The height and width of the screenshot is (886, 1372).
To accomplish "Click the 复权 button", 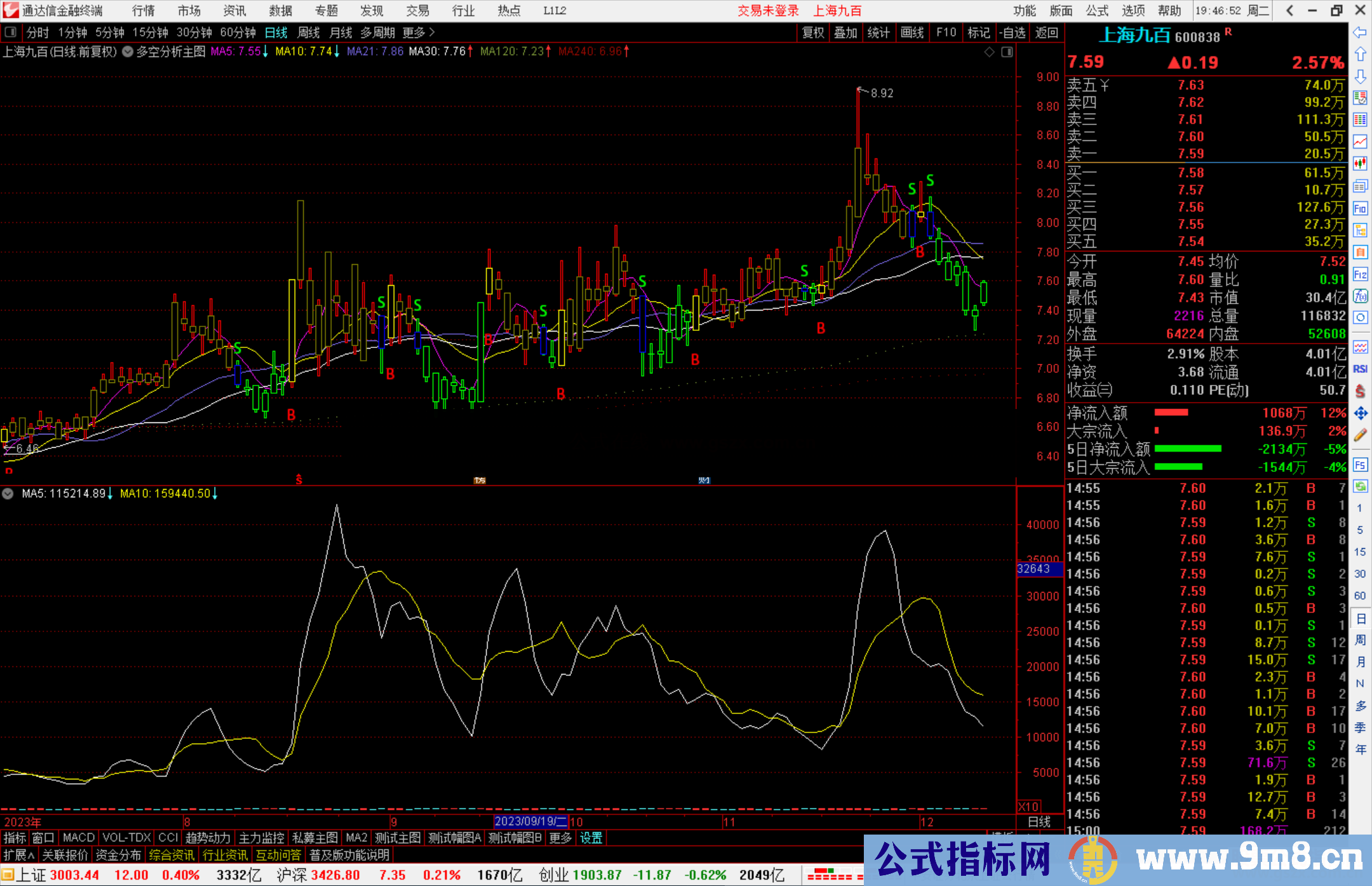I will [812, 32].
